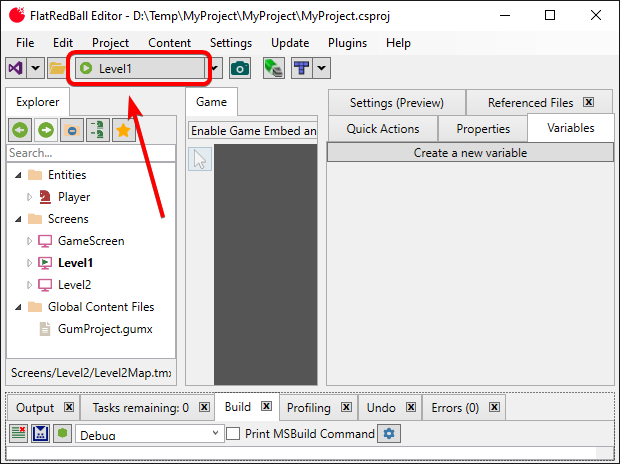Click Create a new variable button
The height and width of the screenshot is (464, 620).
470,153
